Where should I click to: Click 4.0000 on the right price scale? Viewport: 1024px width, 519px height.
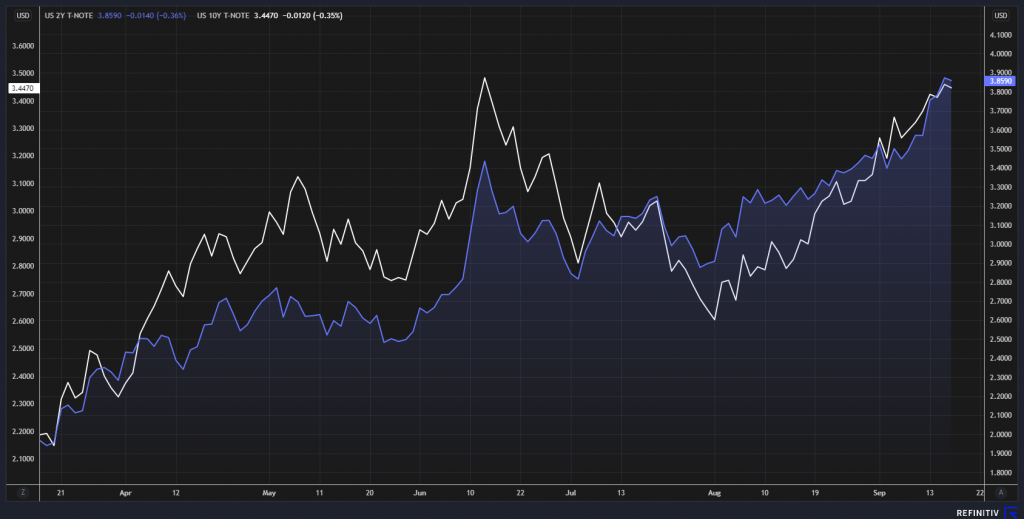click(1000, 54)
